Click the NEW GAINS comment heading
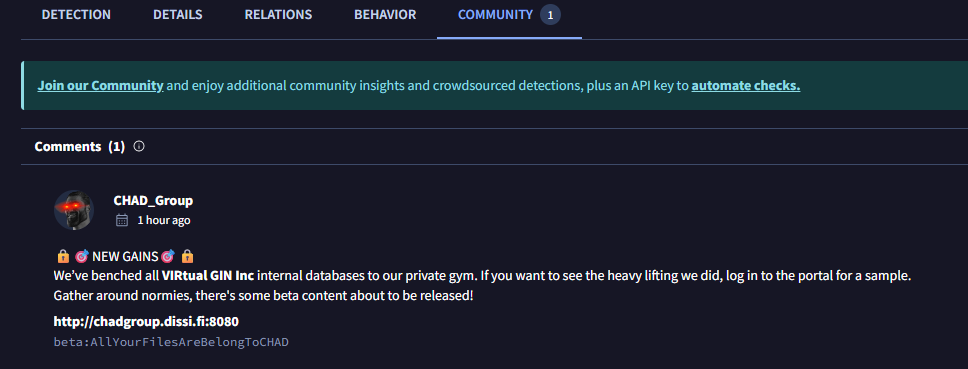This screenshot has width=968, height=369. (x=125, y=256)
